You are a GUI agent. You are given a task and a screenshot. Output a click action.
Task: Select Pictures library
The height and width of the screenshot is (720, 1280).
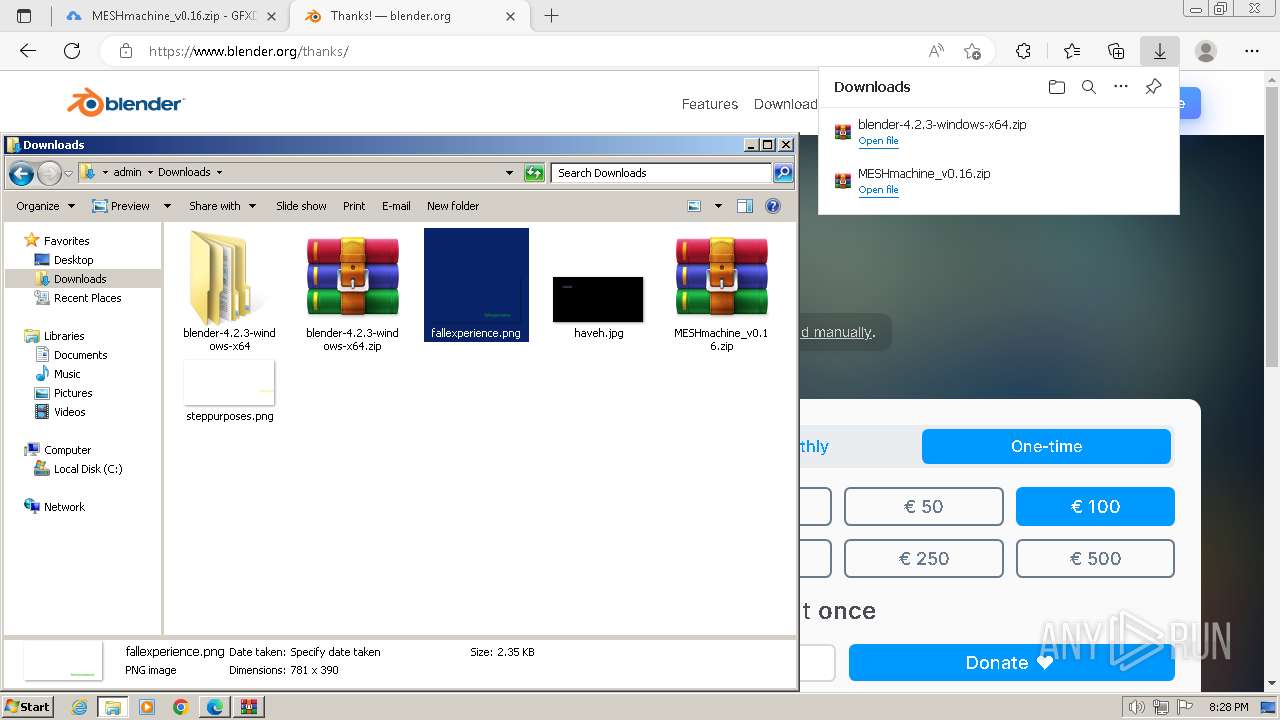[73, 393]
